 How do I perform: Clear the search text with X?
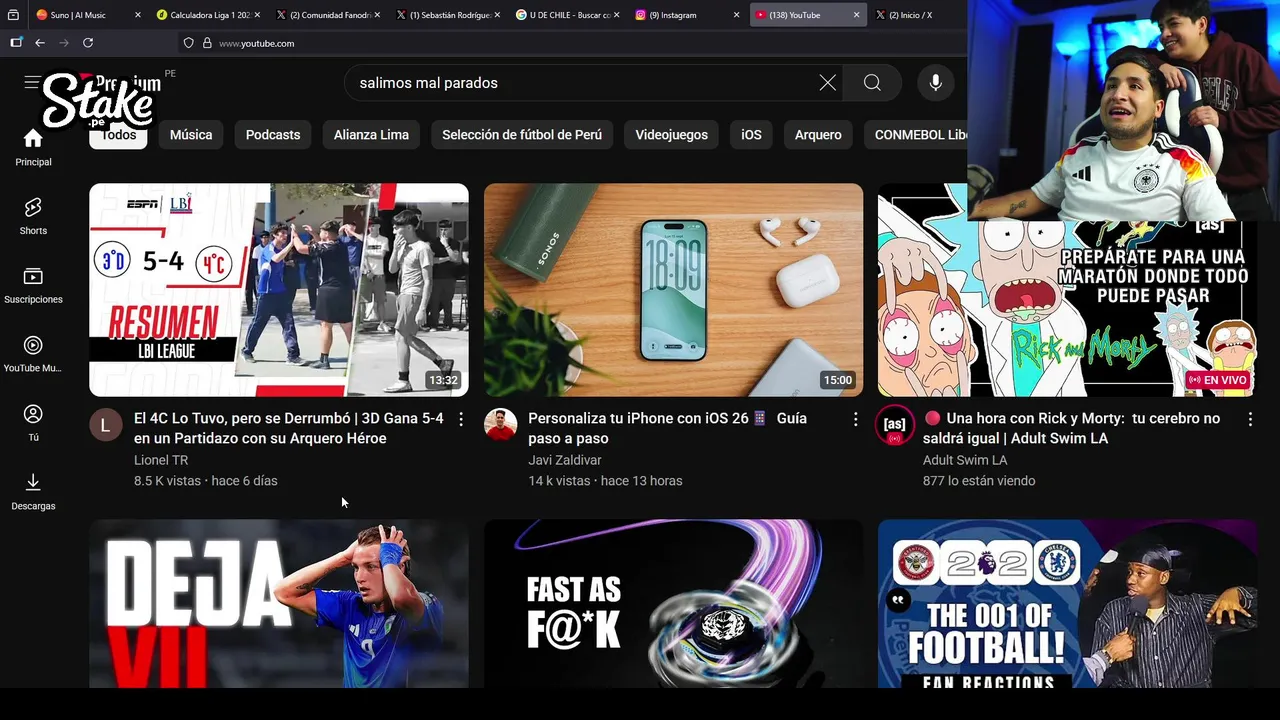point(827,83)
